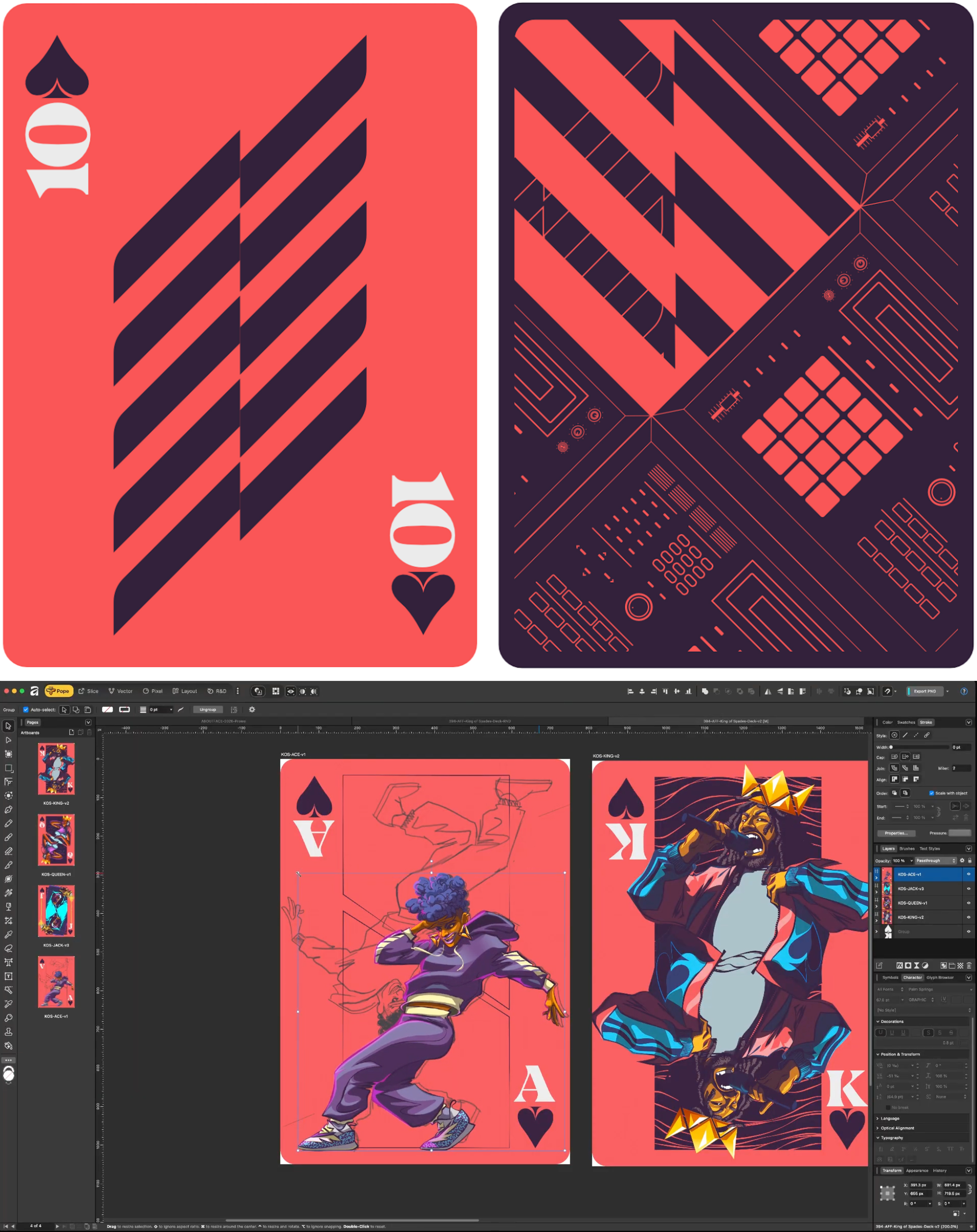977x1232 pixels.
Task: Open the Passthrough blend mode dropdown
Action: click(936, 861)
